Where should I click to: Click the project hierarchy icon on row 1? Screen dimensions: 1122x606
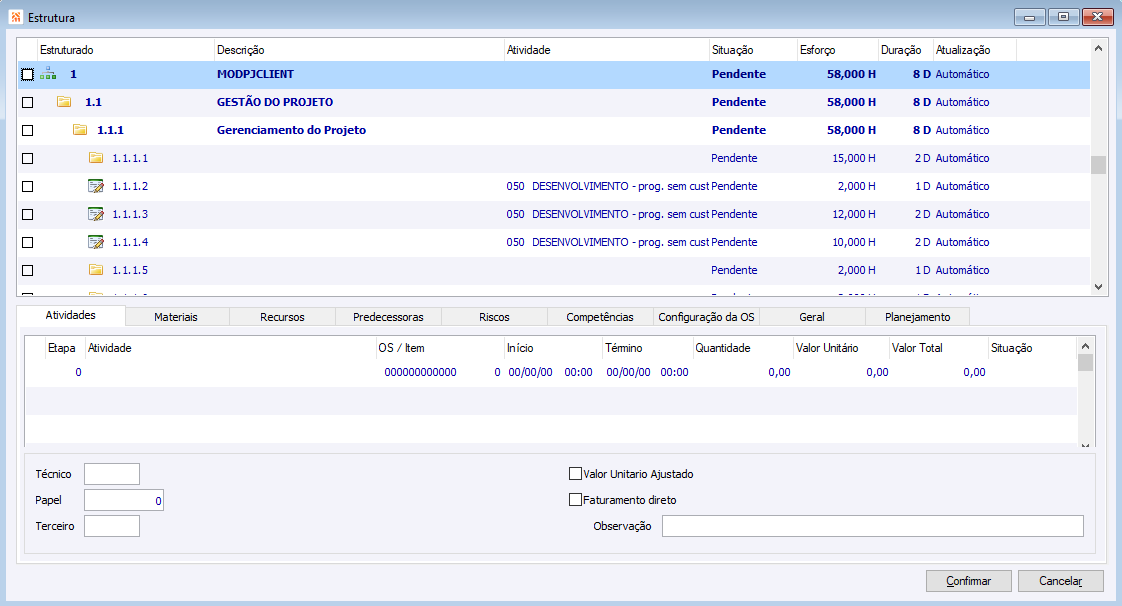click(48, 74)
